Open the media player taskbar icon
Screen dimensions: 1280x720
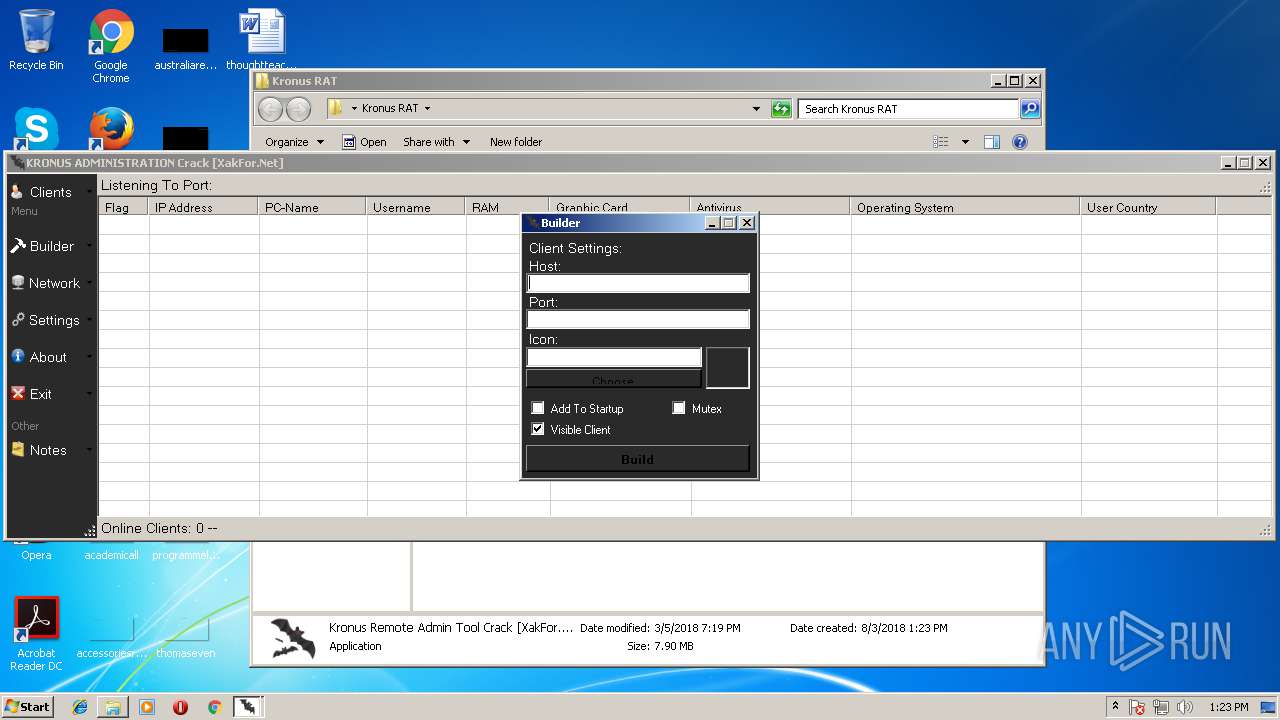point(147,707)
